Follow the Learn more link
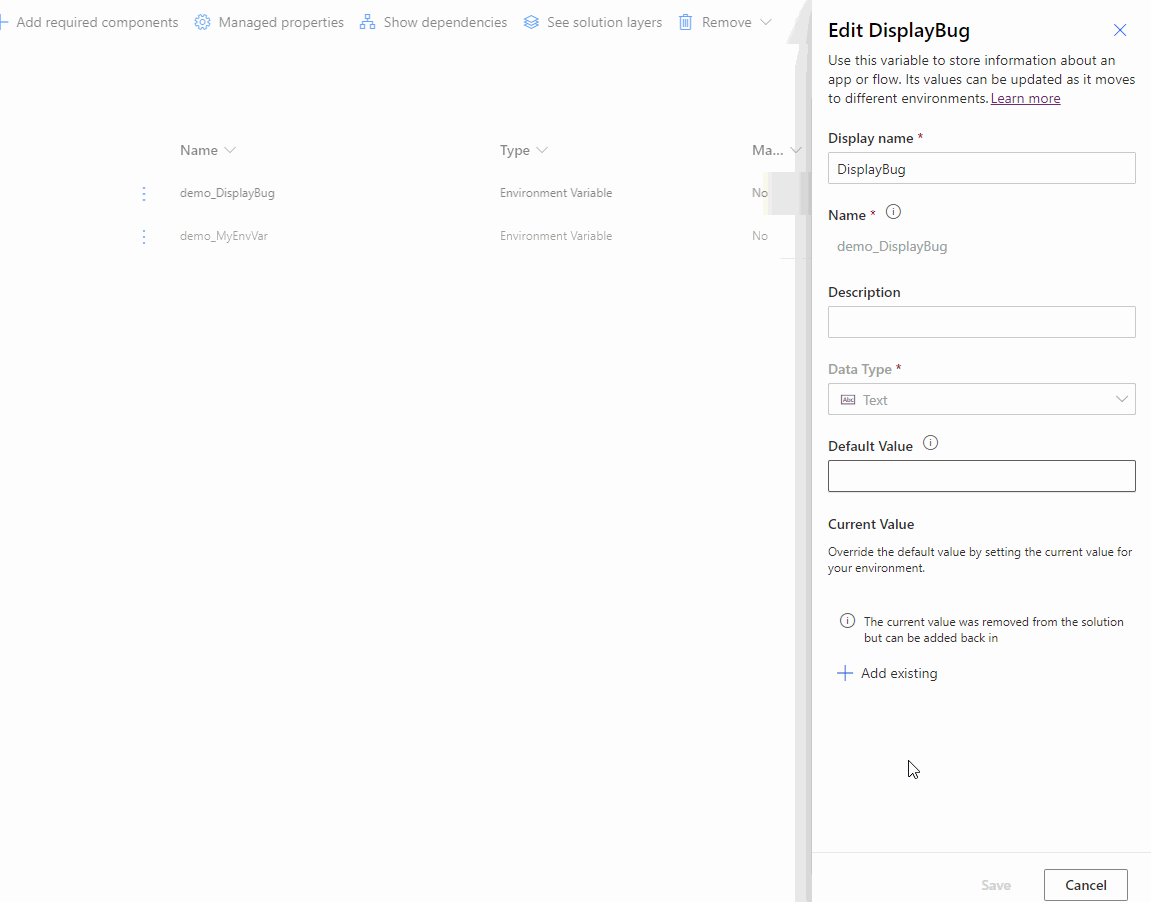 click(x=1025, y=98)
